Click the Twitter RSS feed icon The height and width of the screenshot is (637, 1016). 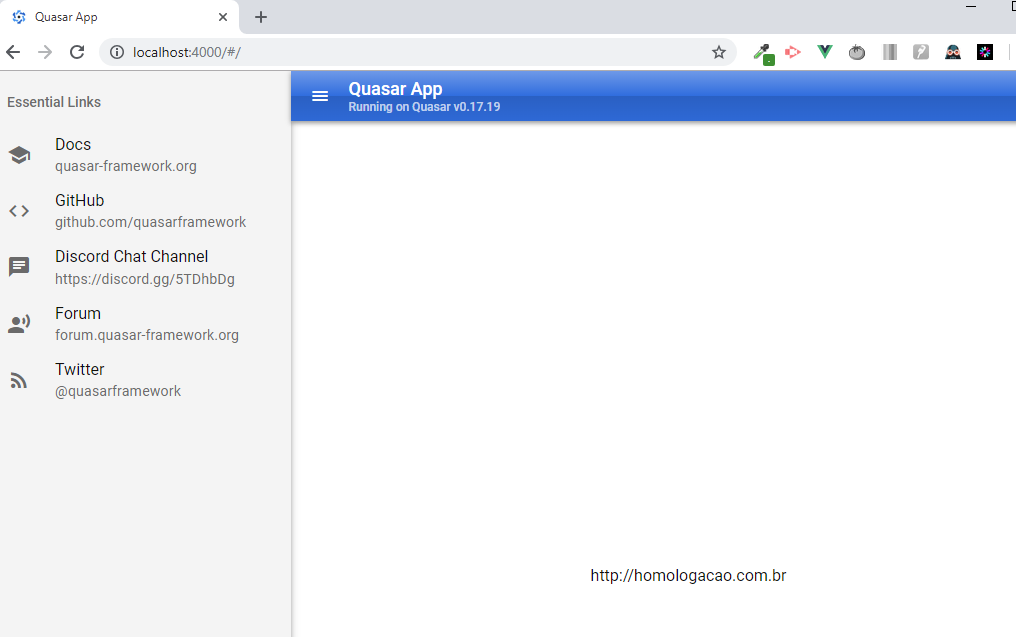click(x=19, y=380)
